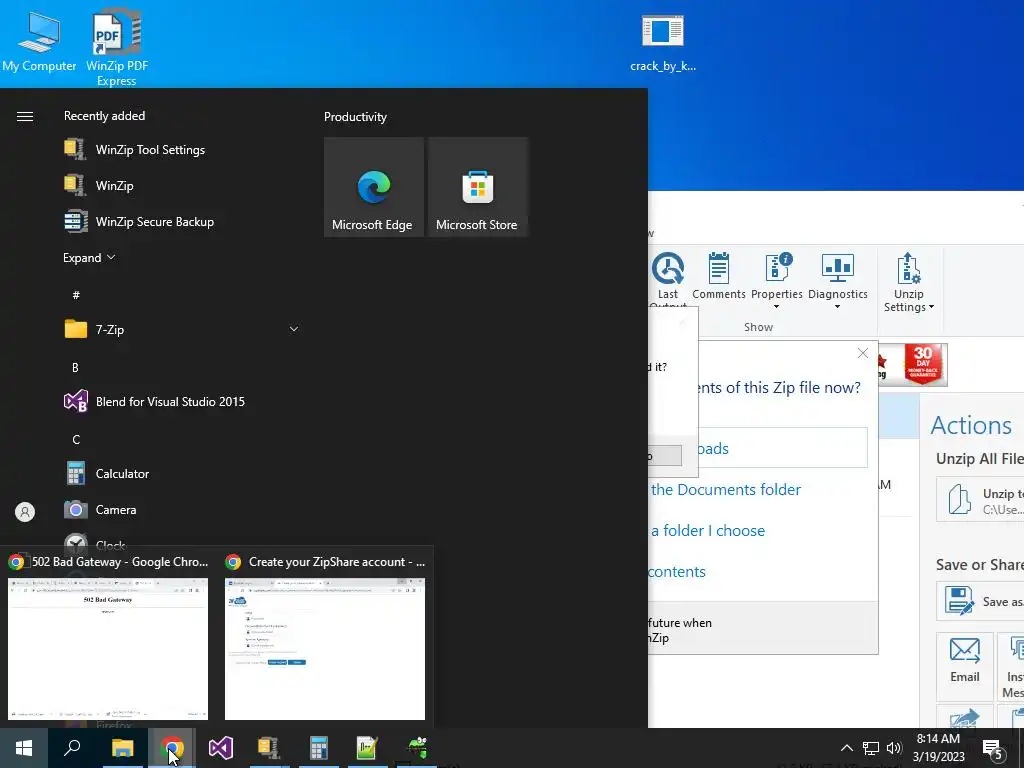Open Visual Studio from taskbar

[x=221, y=748]
